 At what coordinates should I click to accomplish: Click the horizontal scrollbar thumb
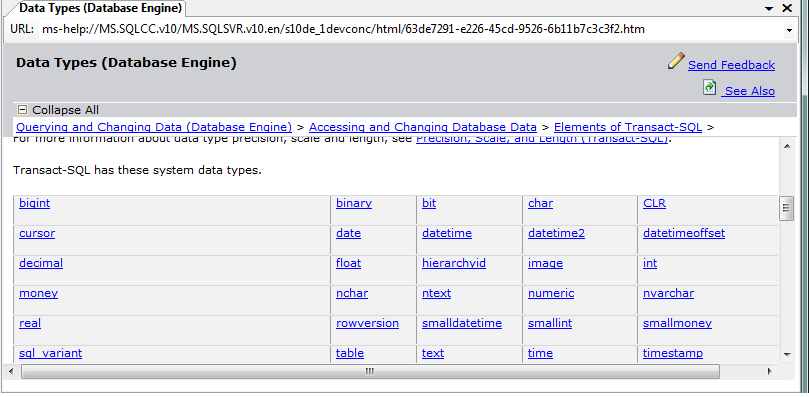(x=370, y=371)
